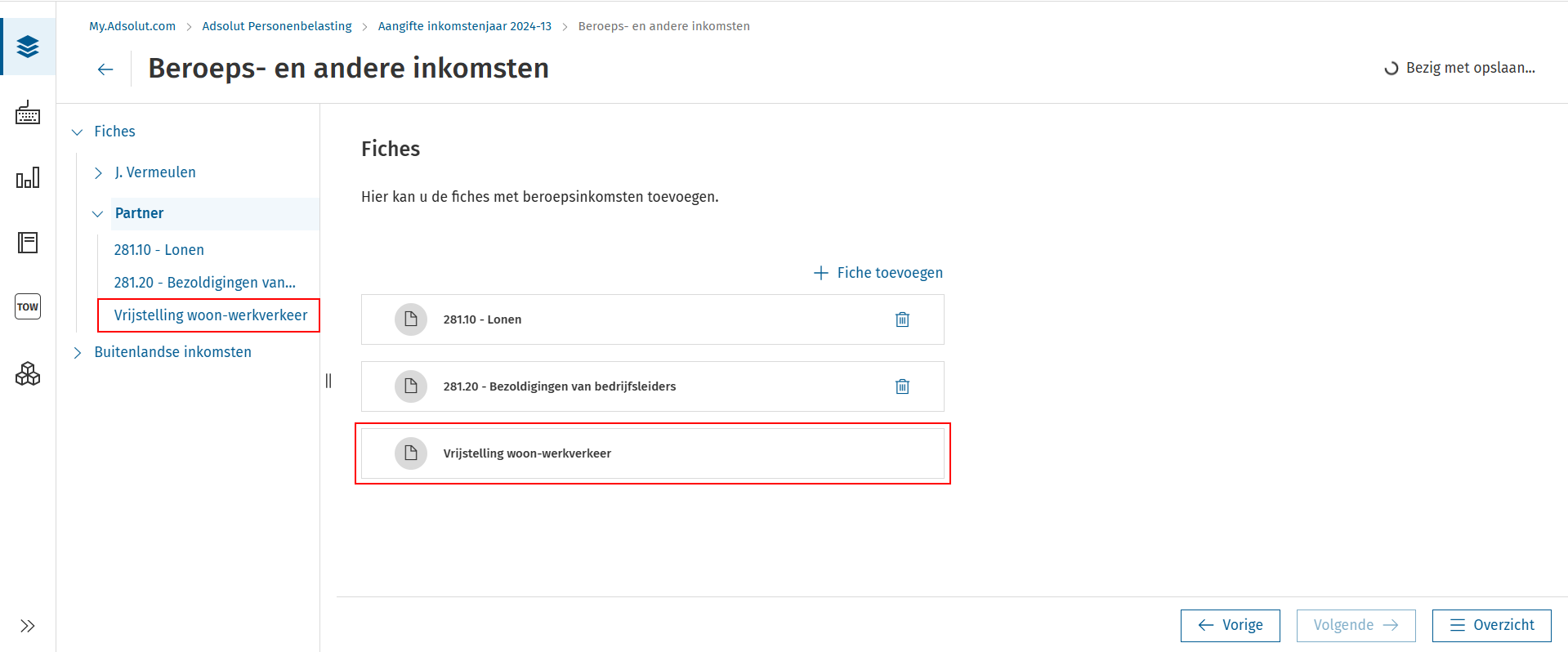Screen dimensions: 1568x652
Task: Click the cubes icon in sidebar
Action: (x=28, y=373)
